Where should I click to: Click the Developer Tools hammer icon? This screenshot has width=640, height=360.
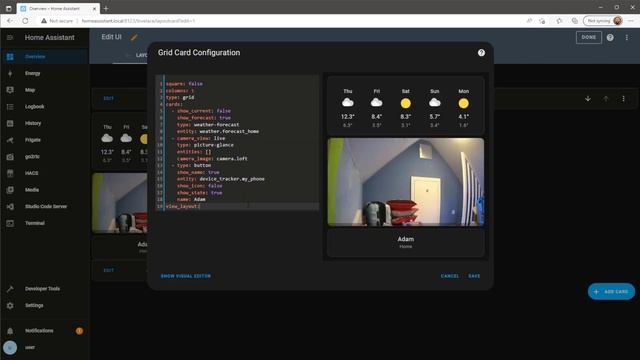click(x=10, y=289)
